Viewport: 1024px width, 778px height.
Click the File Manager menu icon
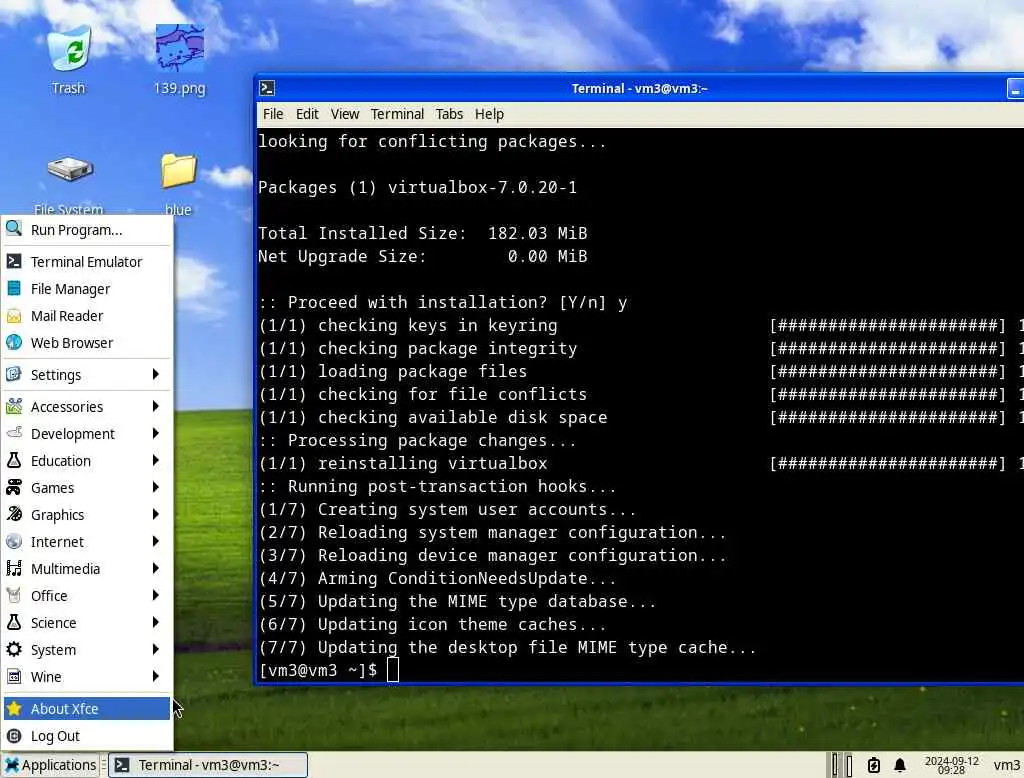(14, 288)
